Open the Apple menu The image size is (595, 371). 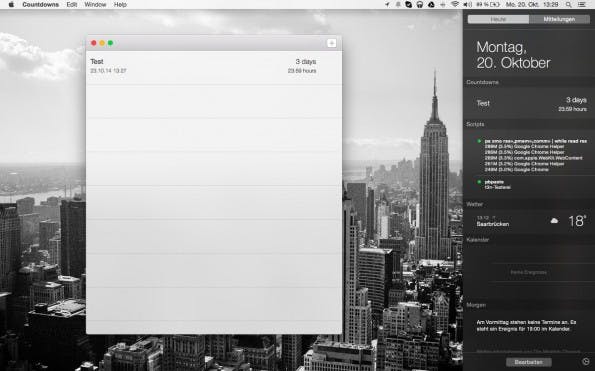(11, 5)
